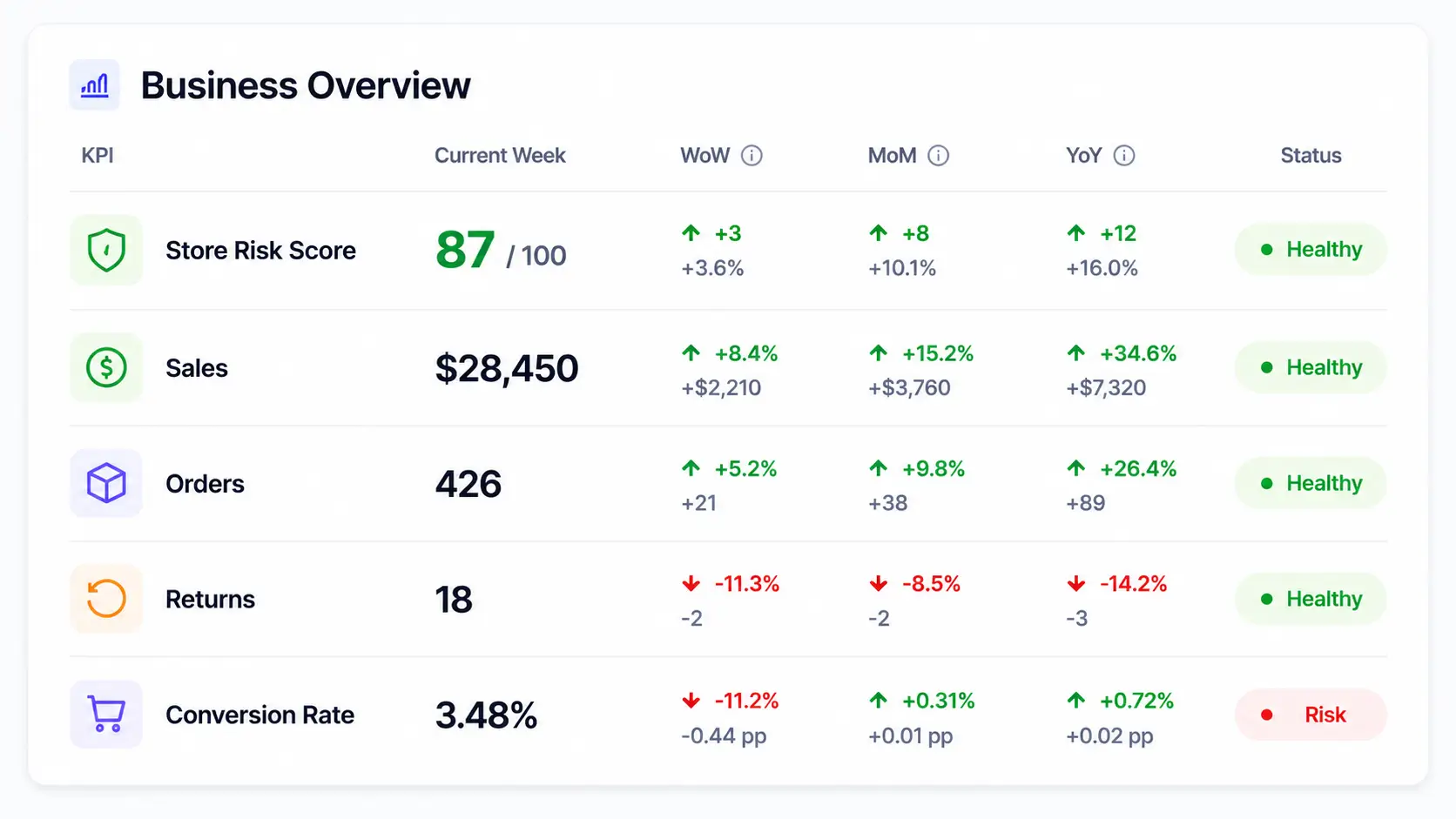Click the Status column header
This screenshot has height=819, width=1456.
click(1311, 156)
